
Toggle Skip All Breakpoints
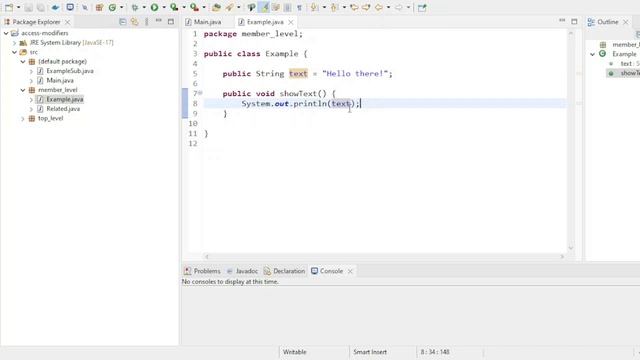(x=84, y=7)
